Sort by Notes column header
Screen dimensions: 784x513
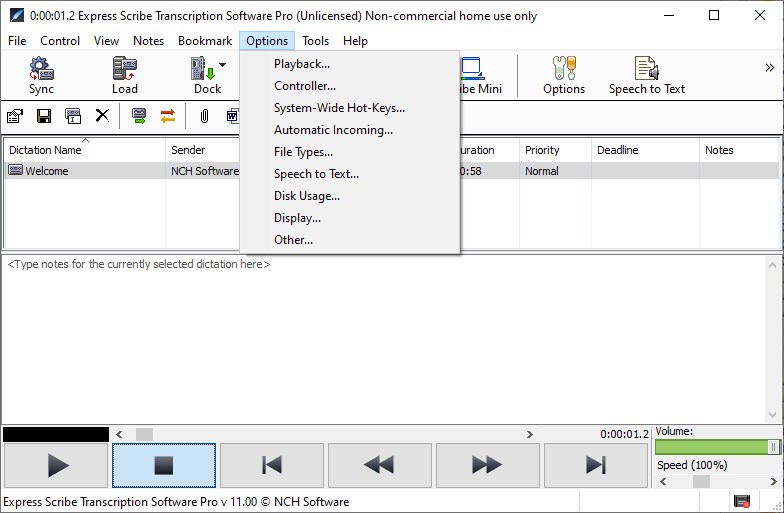[x=739, y=150]
